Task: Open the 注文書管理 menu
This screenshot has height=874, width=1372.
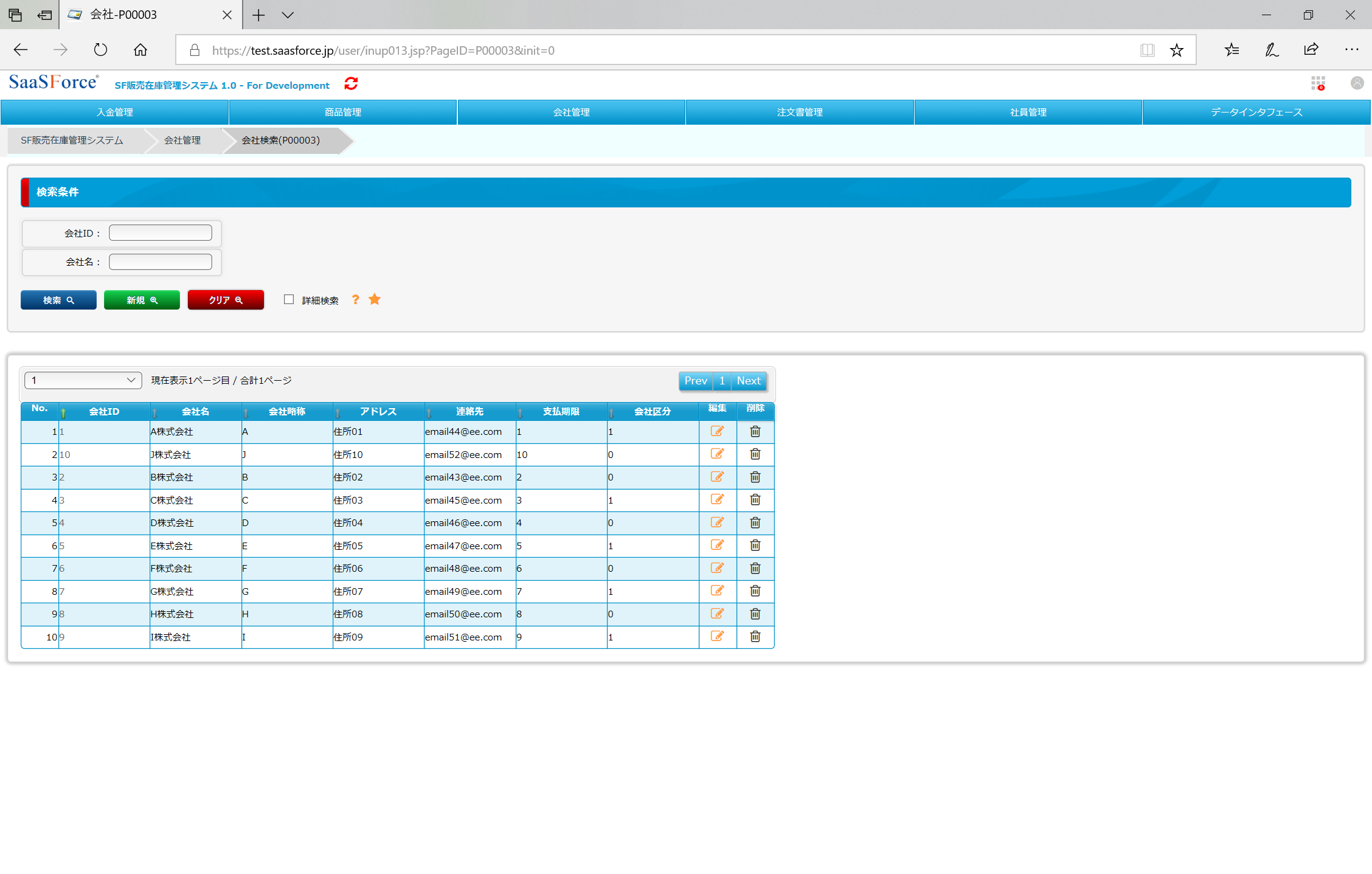Action: [x=799, y=113]
